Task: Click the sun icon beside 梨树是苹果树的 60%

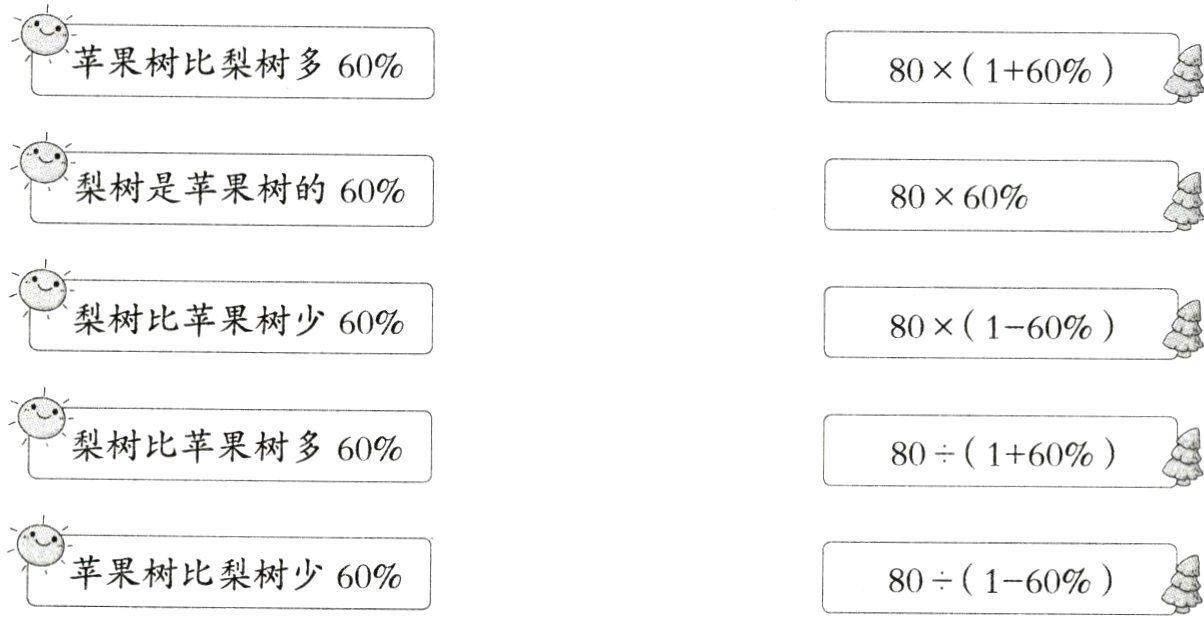Action: pyautogui.click(x=42, y=161)
